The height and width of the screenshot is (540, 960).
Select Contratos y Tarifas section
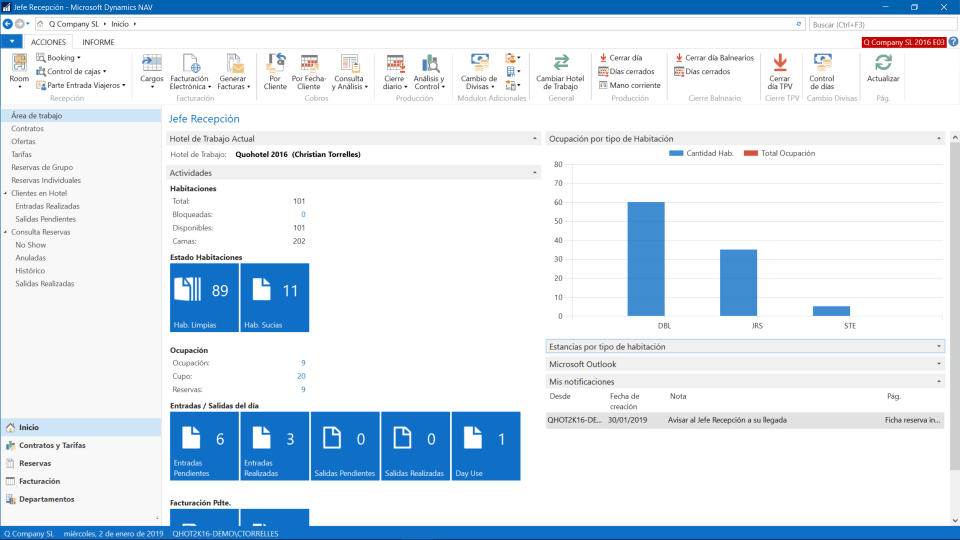click(81, 445)
